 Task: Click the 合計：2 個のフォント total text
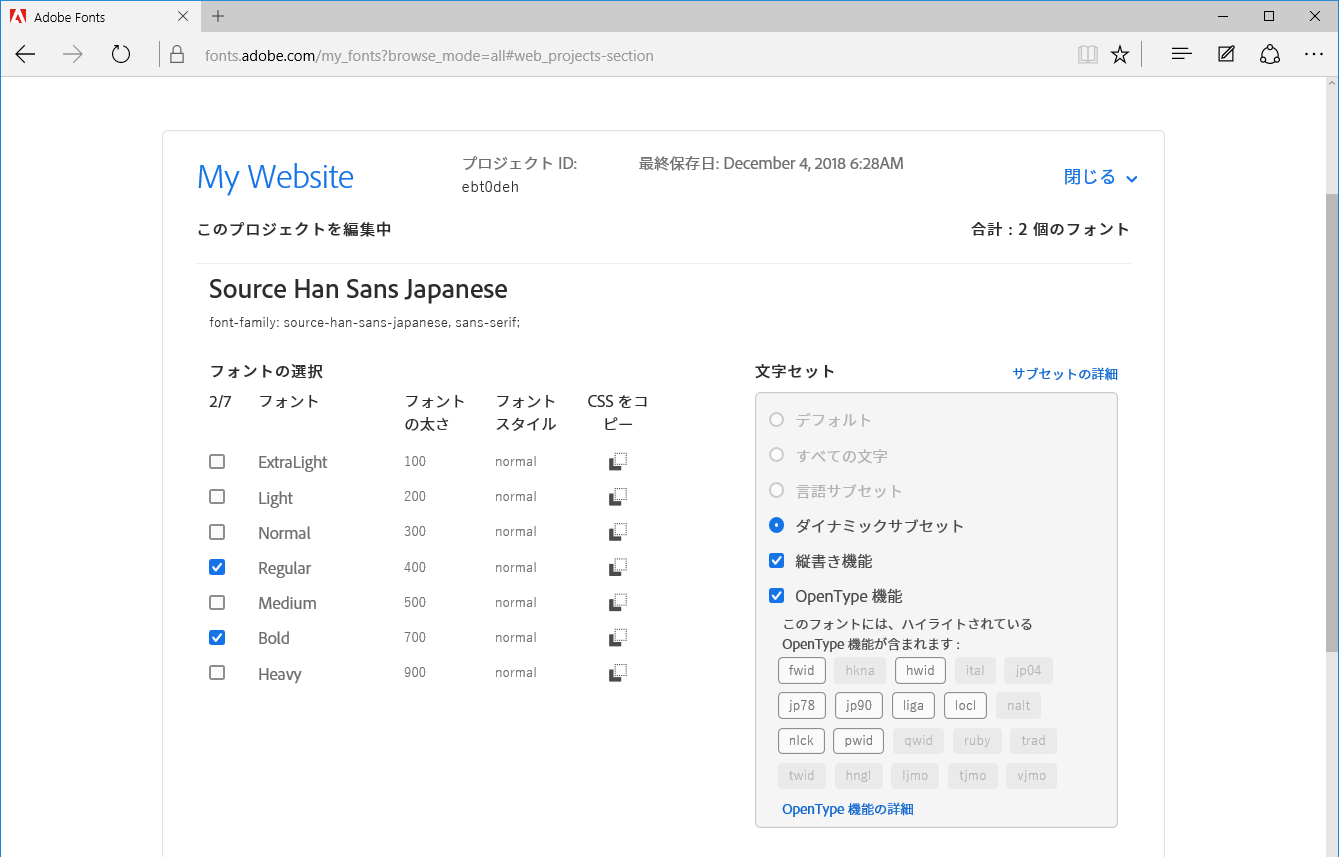[1051, 229]
